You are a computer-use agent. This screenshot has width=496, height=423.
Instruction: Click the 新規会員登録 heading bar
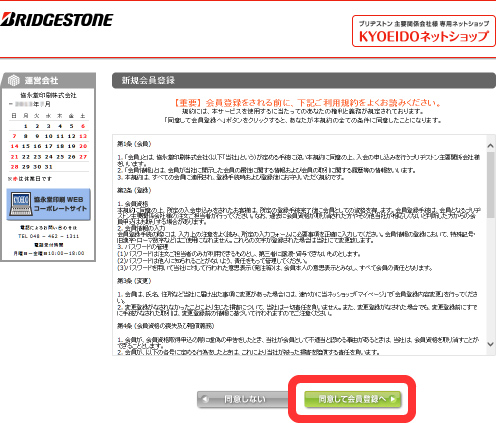[x=304, y=80]
